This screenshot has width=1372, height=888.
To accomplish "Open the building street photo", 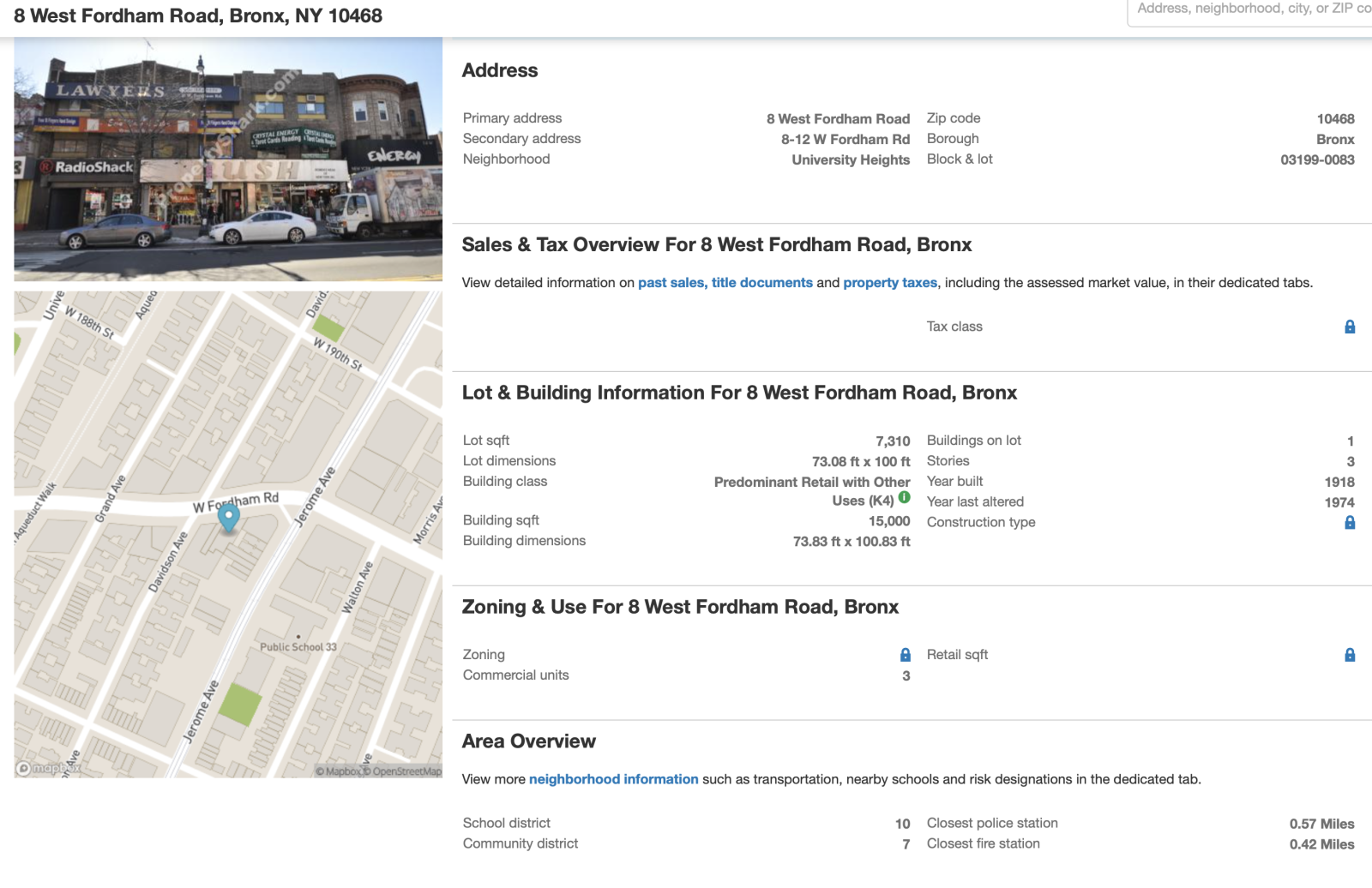I will point(228,159).
